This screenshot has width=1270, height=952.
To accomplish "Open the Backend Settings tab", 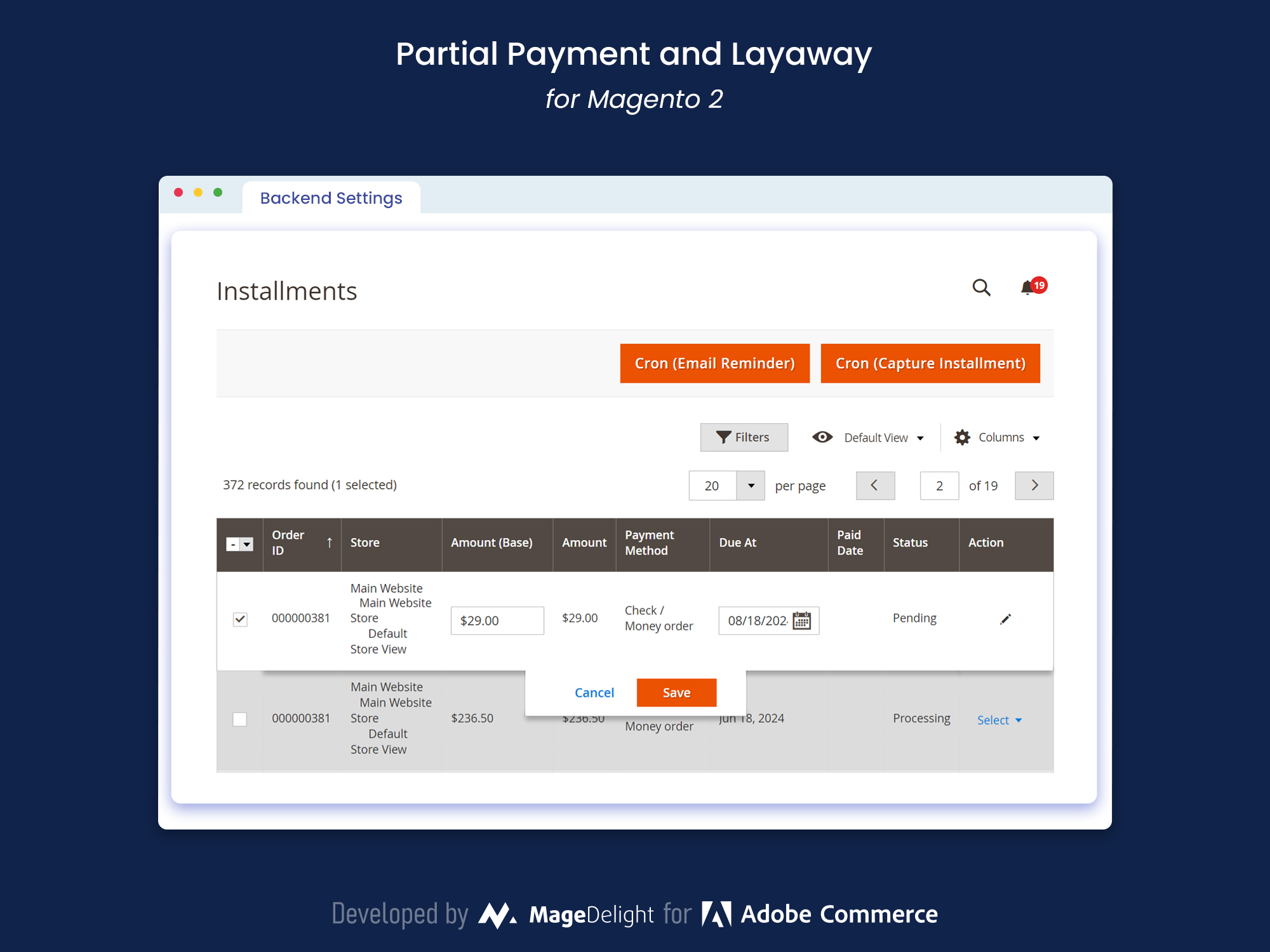I will pos(330,198).
